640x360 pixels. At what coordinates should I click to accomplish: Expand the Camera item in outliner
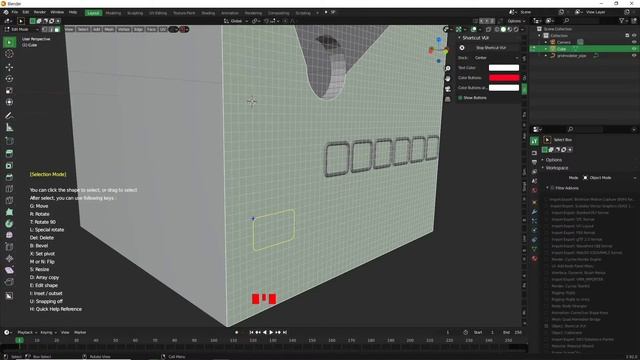pyautogui.click(x=546, y=42)
